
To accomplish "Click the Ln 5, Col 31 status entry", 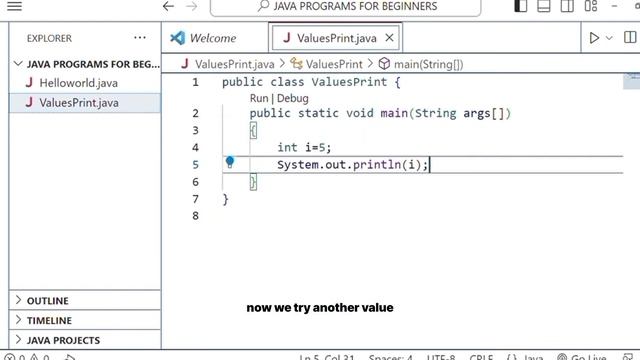I will pyautogui.click(x=326, y=357).
